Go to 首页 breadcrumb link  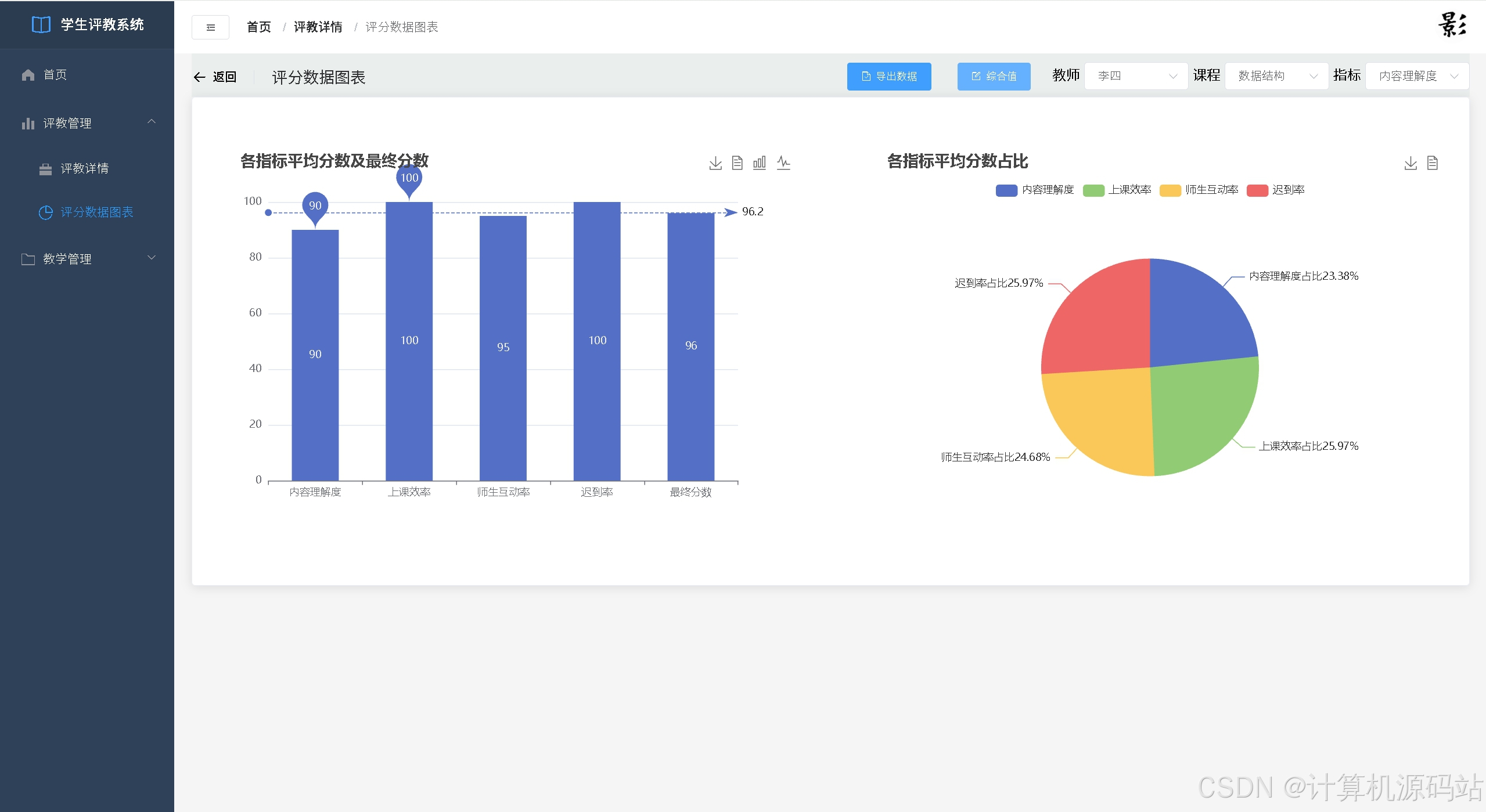259,27
